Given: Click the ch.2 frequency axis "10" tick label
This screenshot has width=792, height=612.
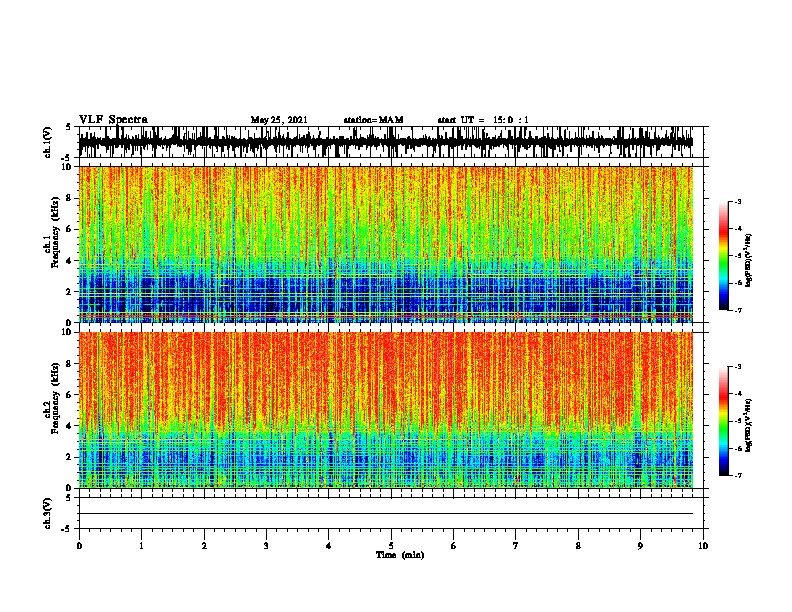Looking at the screenshot, I should coord(69,332).
